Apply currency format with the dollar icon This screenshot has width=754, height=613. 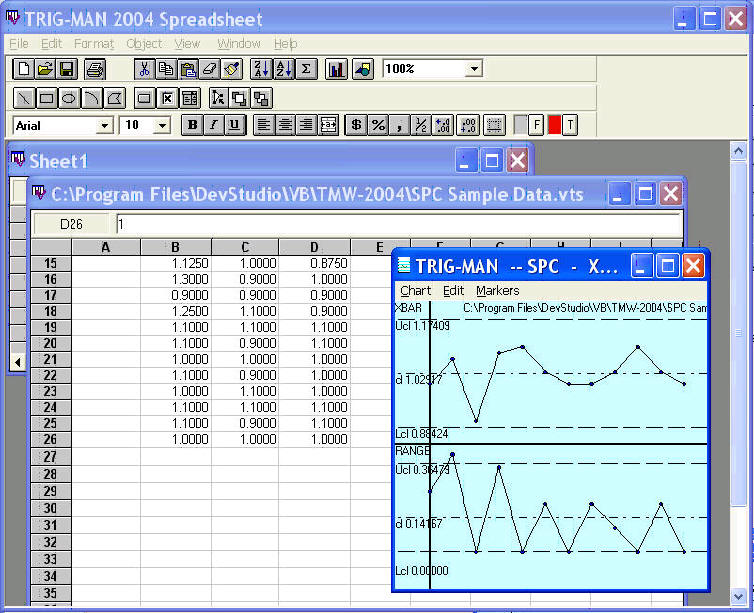click(356, 125)
